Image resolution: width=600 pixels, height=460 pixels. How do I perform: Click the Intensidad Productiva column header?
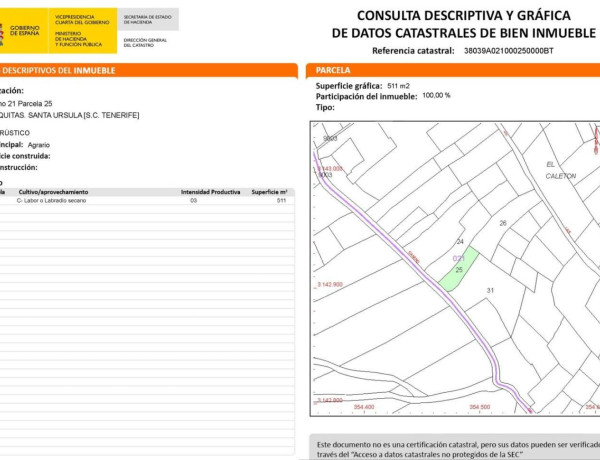pyautogui.click(x=210, y=191)
